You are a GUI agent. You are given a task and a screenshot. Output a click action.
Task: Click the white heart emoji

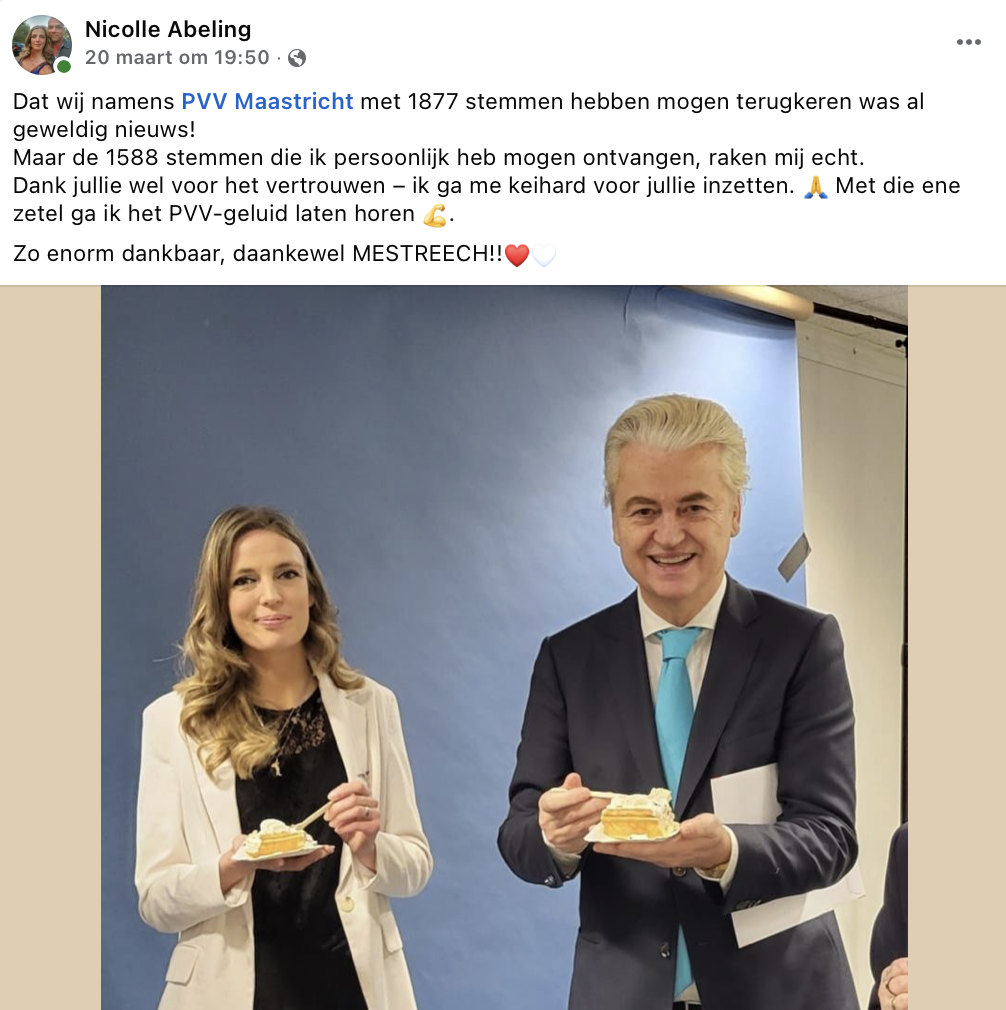click(x=544, y=254)
